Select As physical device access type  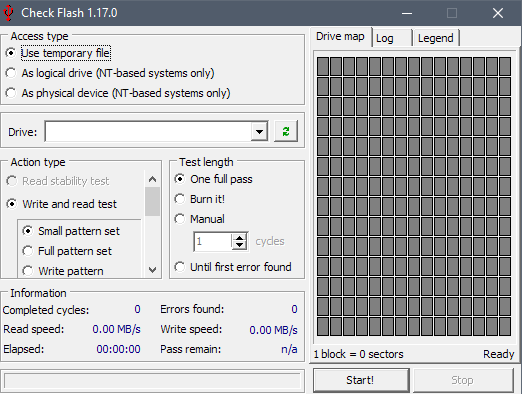coord(118,93)
